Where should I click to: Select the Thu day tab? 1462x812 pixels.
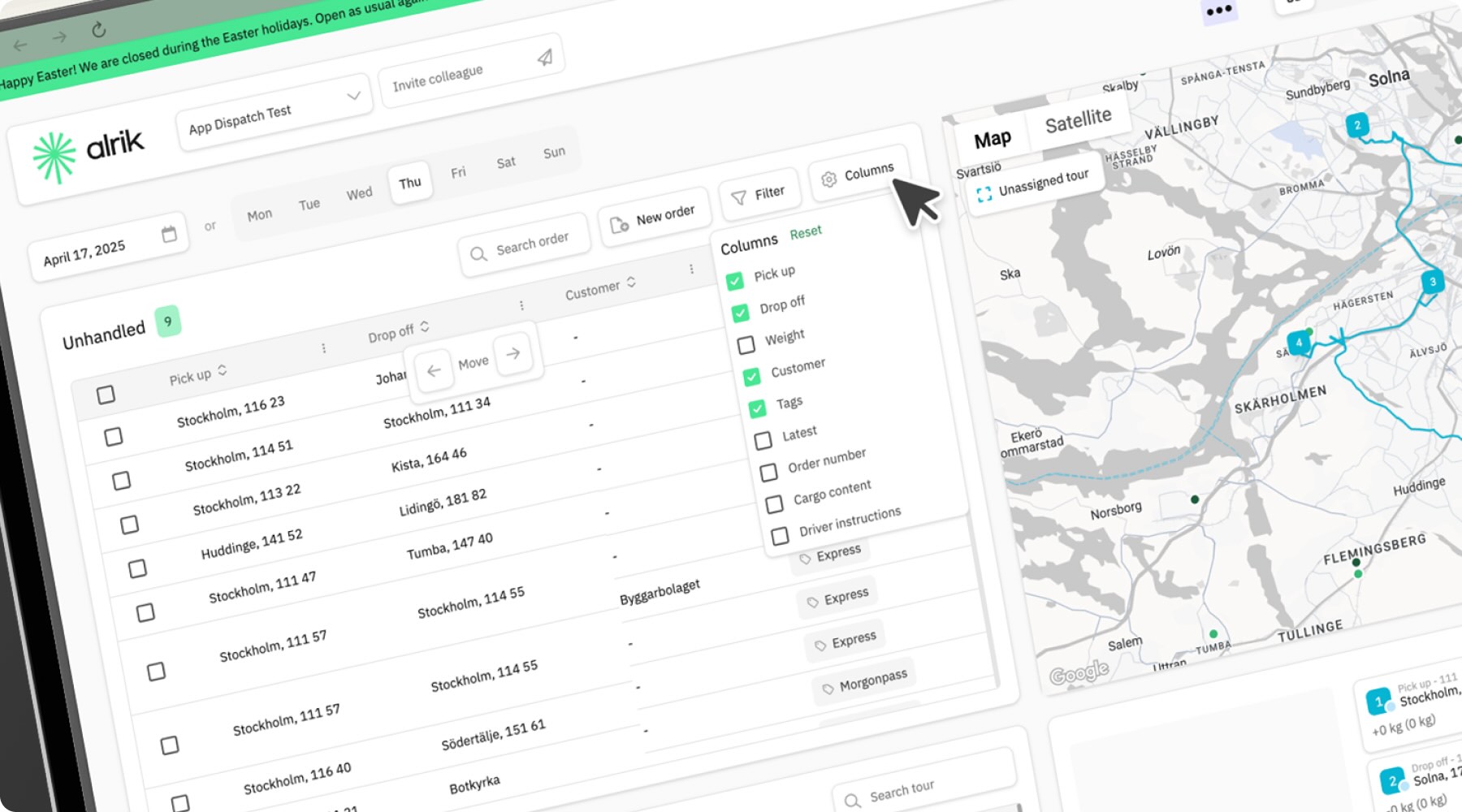click(x=409, y=182)
